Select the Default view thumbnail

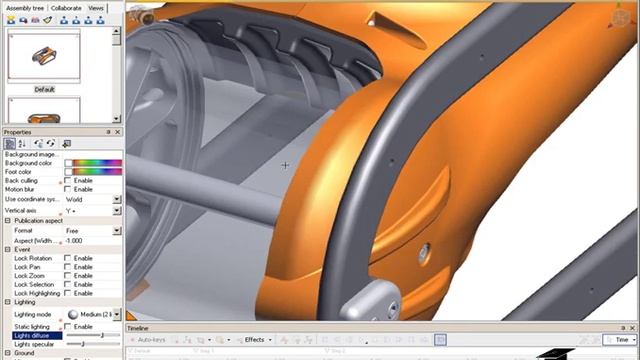pyautogui.click(x=44, y=56)
